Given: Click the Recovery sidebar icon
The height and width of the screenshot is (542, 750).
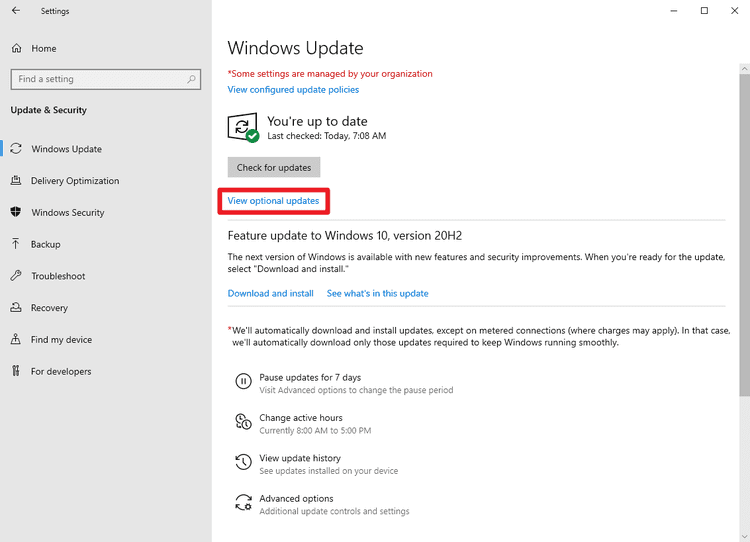Looking at the screenshot, I should (x=16, y=307).
